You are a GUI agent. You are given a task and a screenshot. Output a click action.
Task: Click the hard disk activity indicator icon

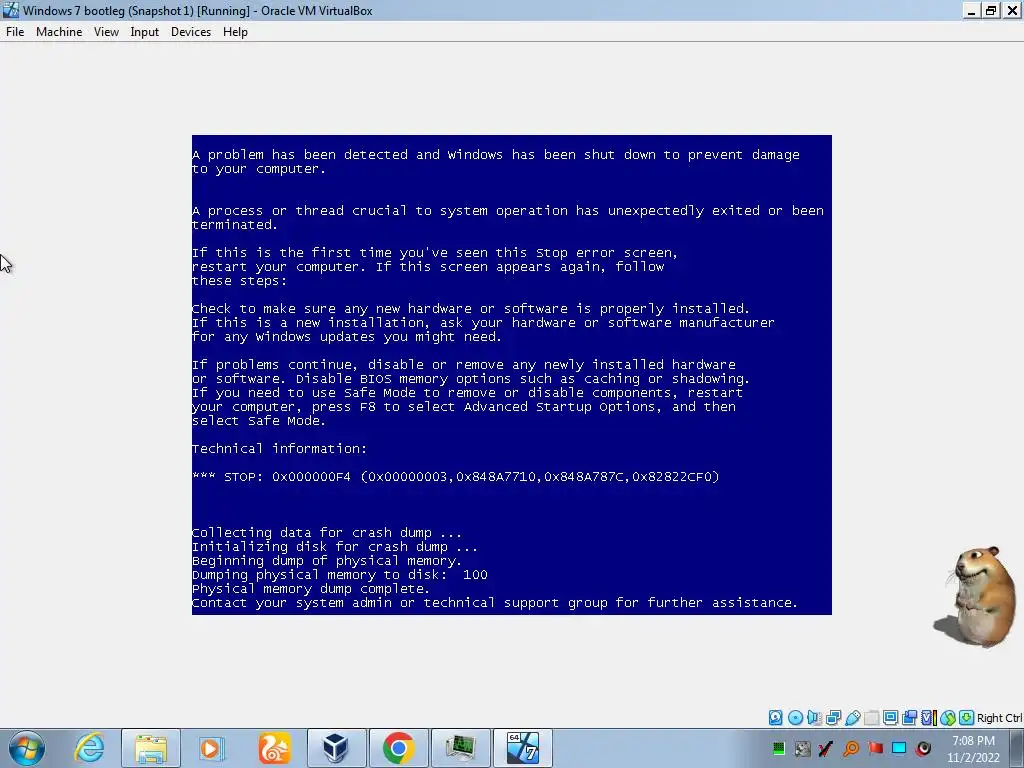(776, 718)
